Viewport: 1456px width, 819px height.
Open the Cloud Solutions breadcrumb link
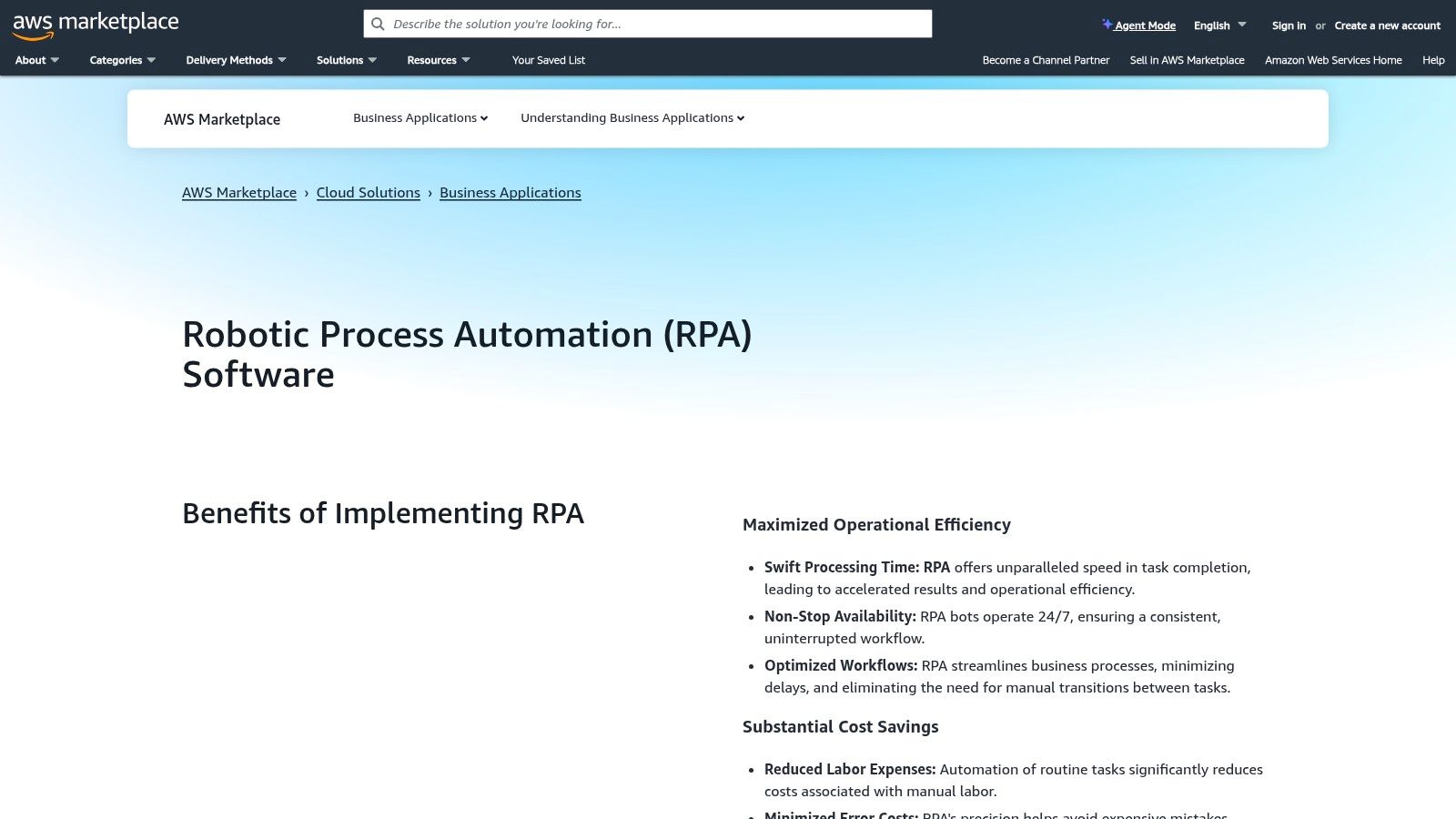point(368,192)
